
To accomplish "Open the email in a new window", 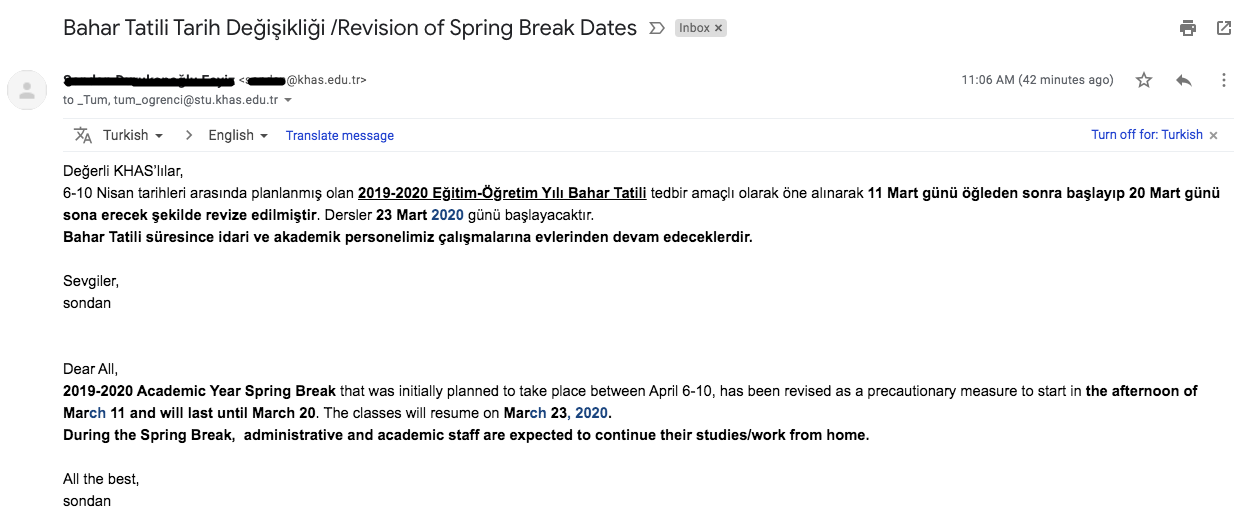I will pyautogui.click(x=1224, y=28).
